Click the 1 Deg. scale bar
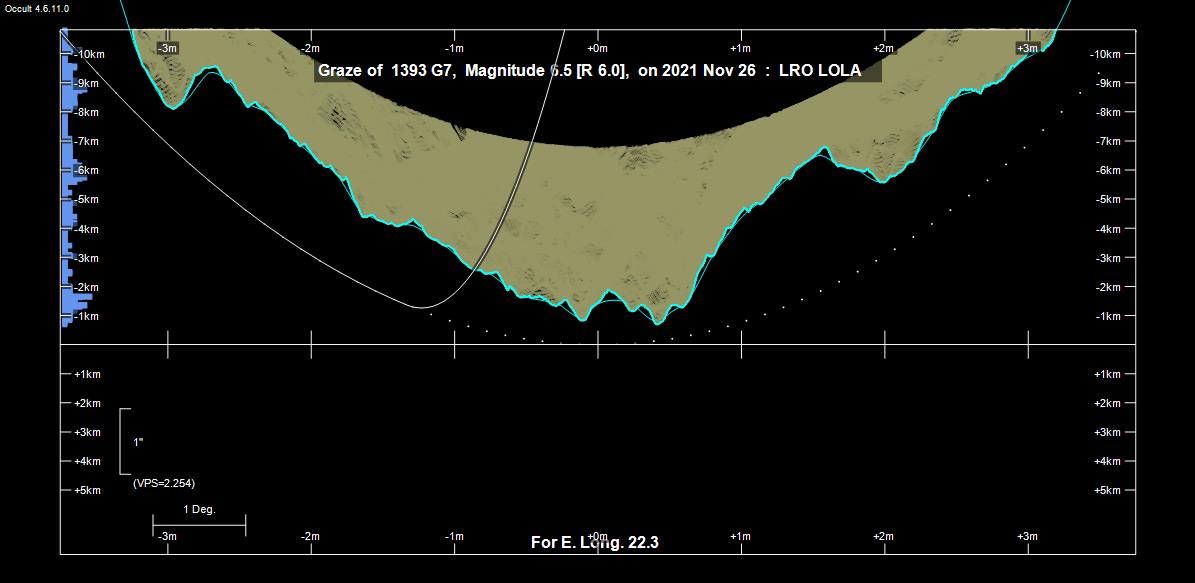This screenshot has width=1195, height=583. tap(199, 523)
